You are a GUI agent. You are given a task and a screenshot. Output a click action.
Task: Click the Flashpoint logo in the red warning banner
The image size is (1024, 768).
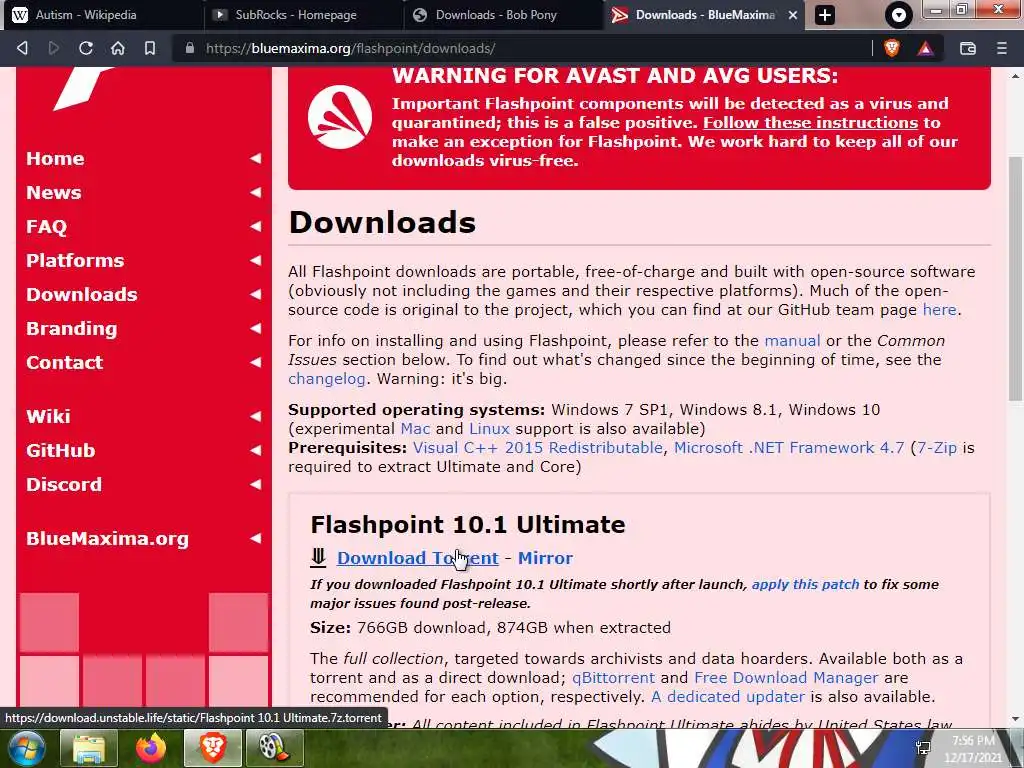[x=340, y=118]
